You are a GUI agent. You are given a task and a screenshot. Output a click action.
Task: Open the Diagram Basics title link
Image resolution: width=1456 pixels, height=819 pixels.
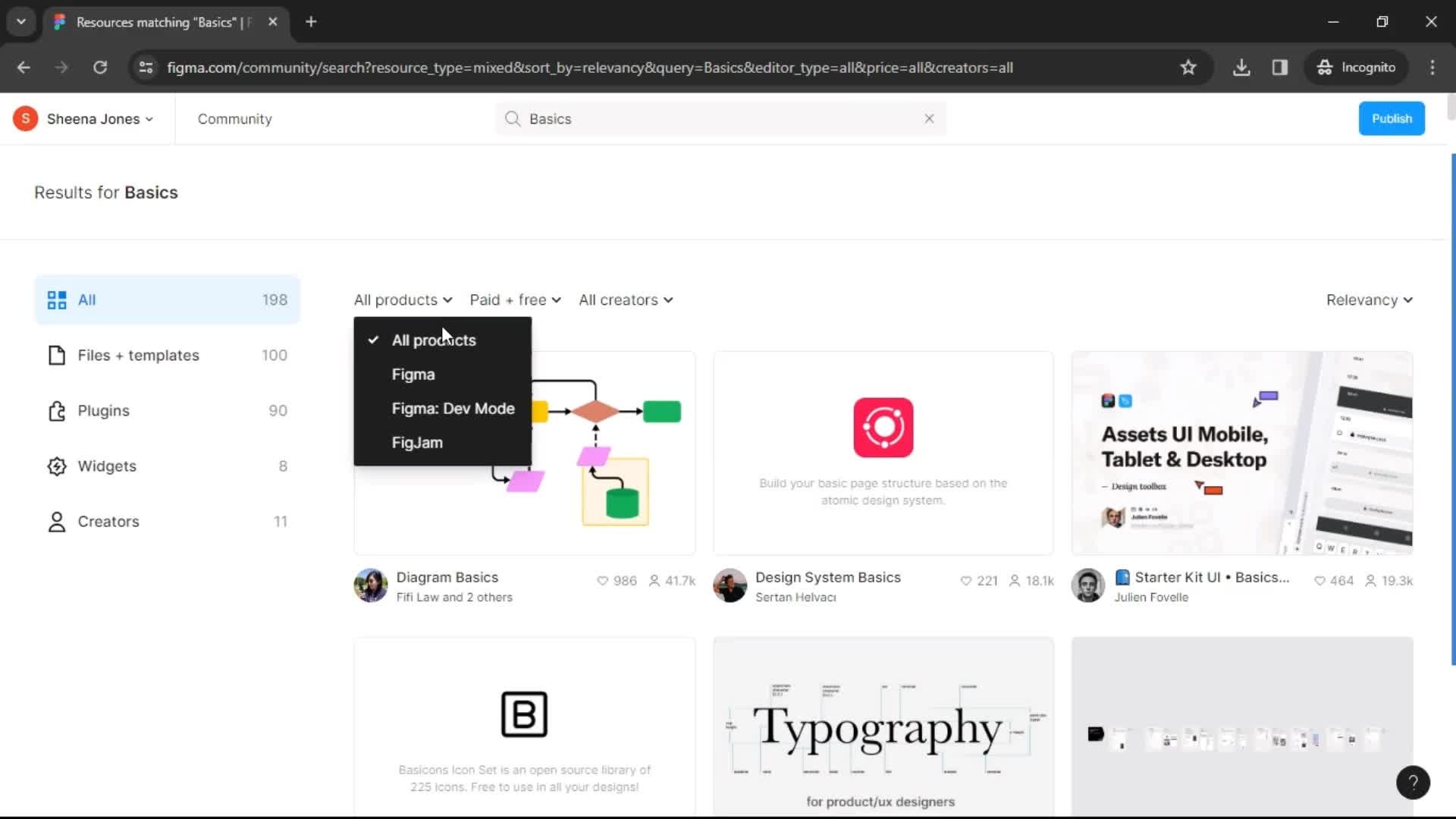click(x=447, y=578)
